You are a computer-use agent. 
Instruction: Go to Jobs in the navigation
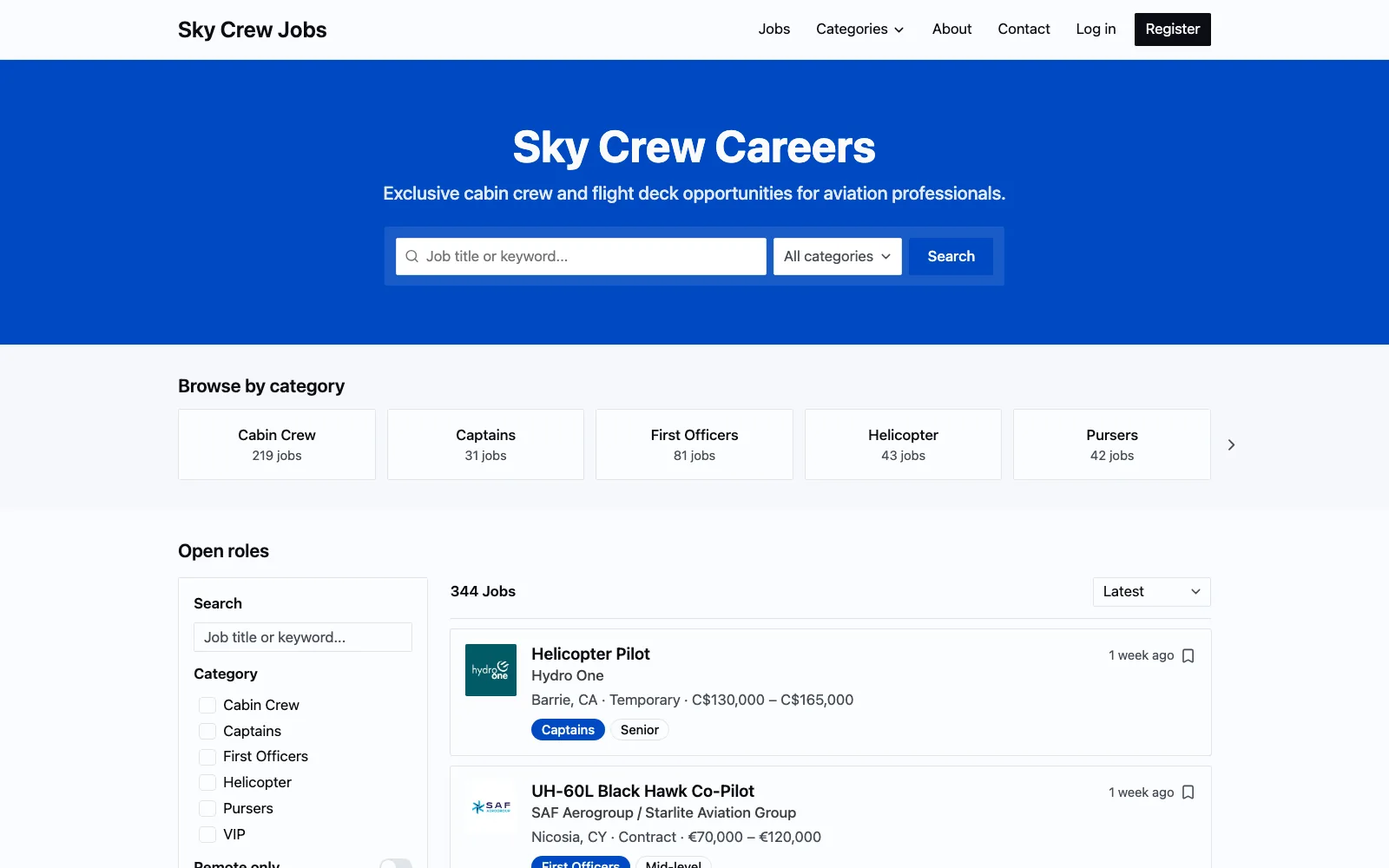point(774,30)
